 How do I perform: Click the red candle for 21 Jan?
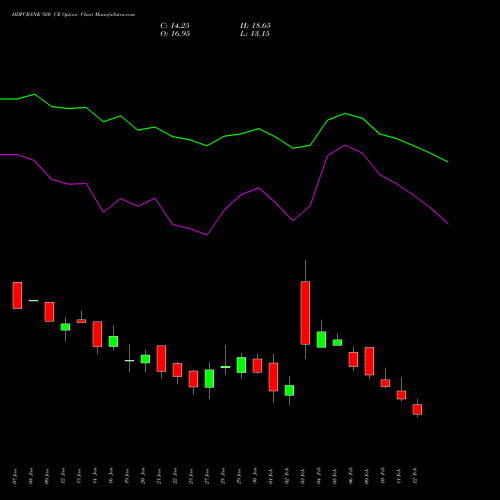click(161, 358)
